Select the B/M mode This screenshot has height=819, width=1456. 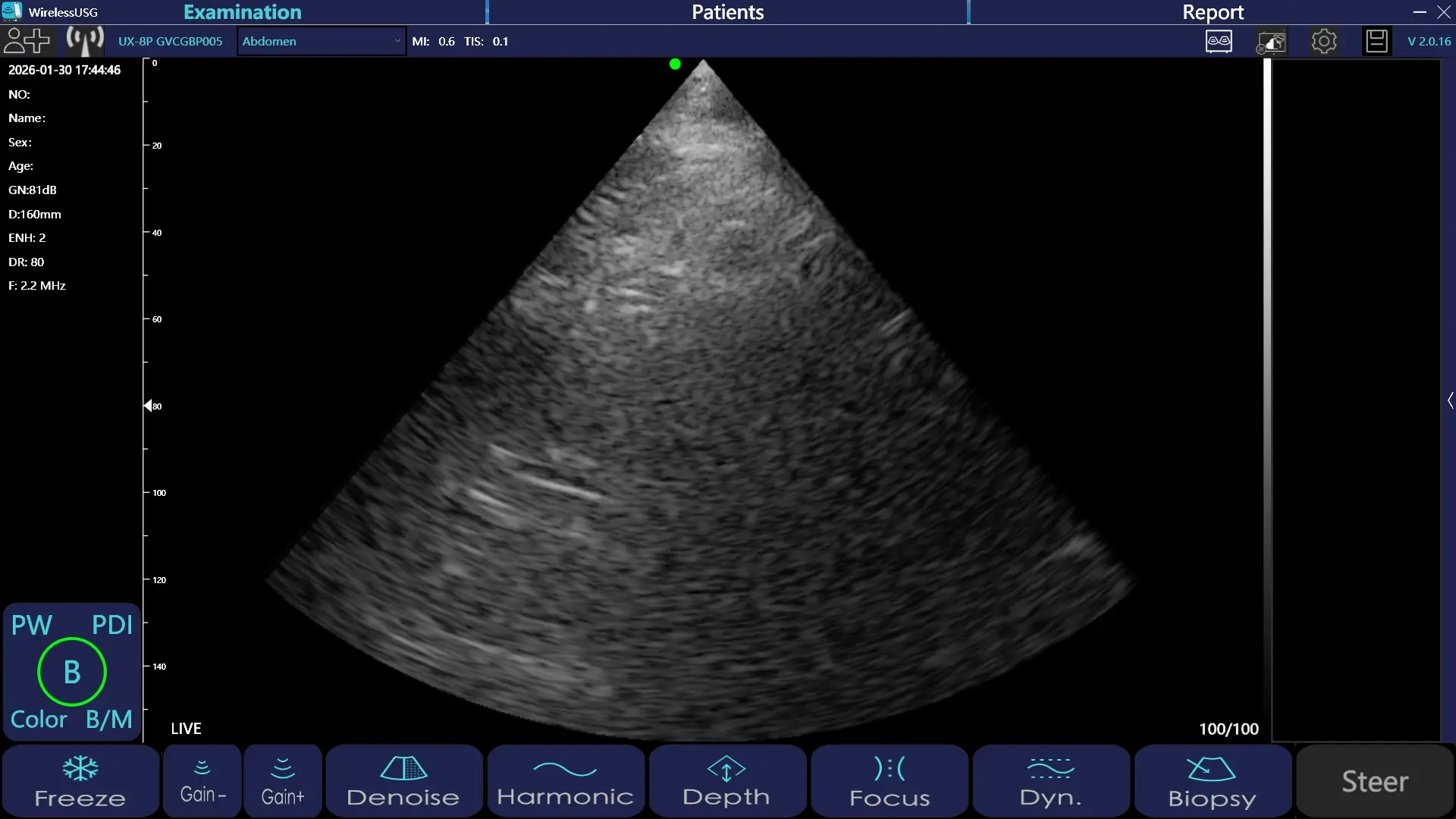pyautogui.click(x=109, y=719)
